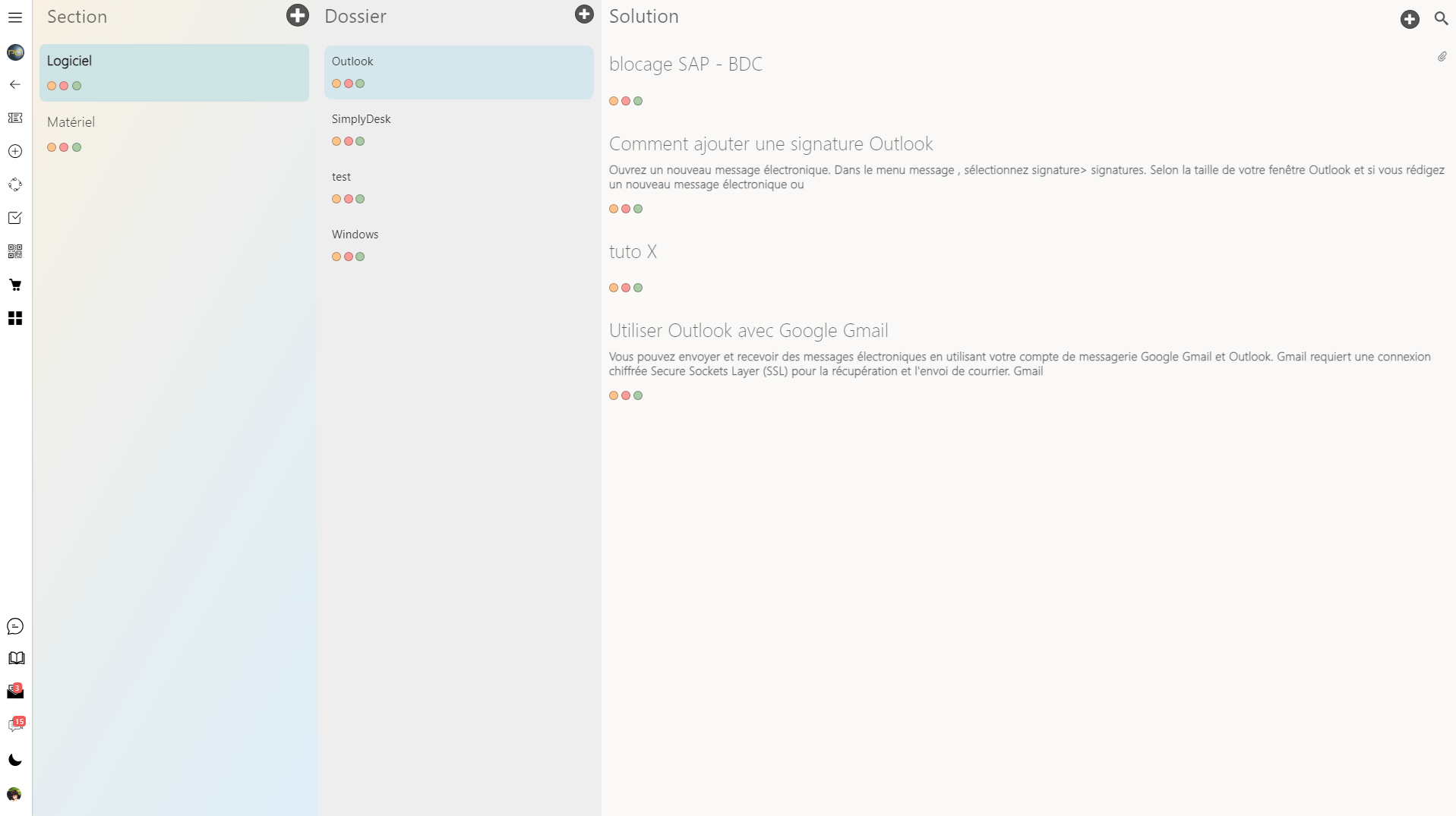The image size is (1456, 816).
Task: Open the knowledge base book icon
Action: (16, 658)
